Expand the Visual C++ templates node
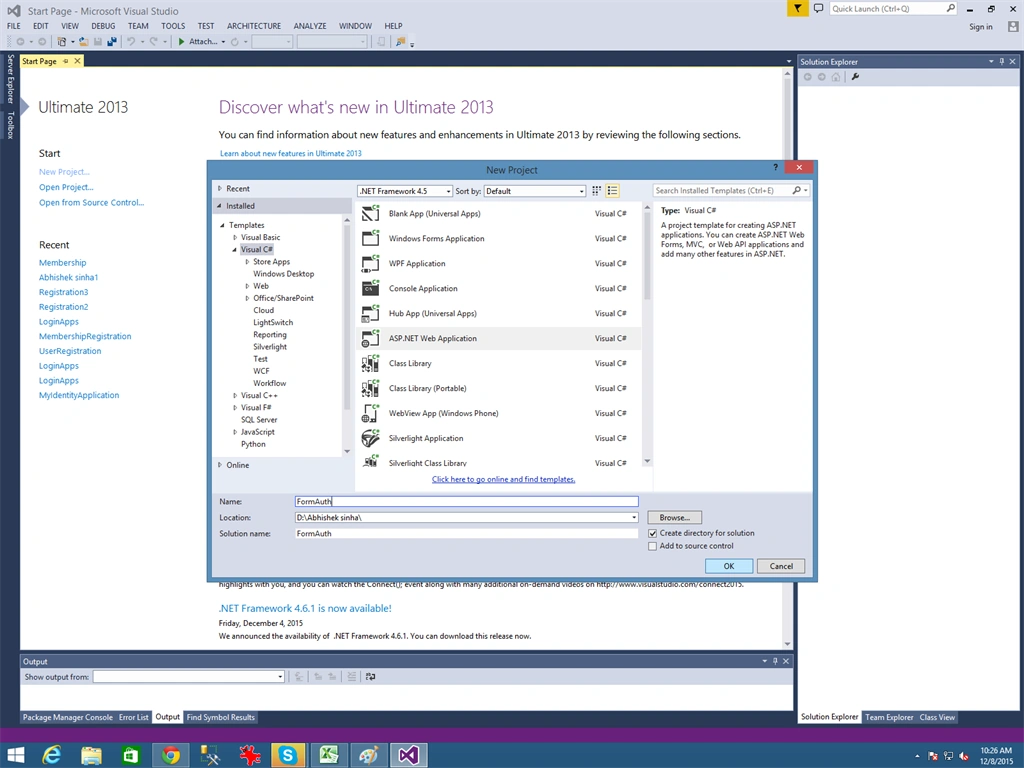This screenshot has width=1024, height=768. click(235, 396)
